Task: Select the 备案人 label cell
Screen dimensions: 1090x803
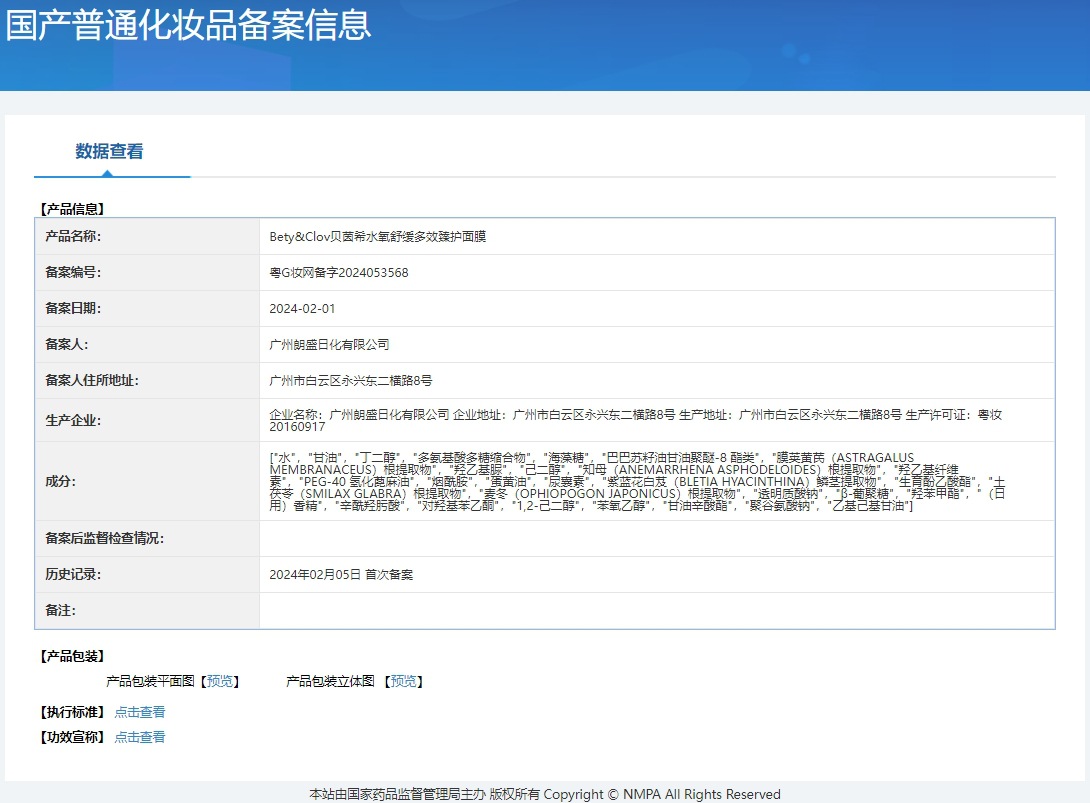Action: 147,345
